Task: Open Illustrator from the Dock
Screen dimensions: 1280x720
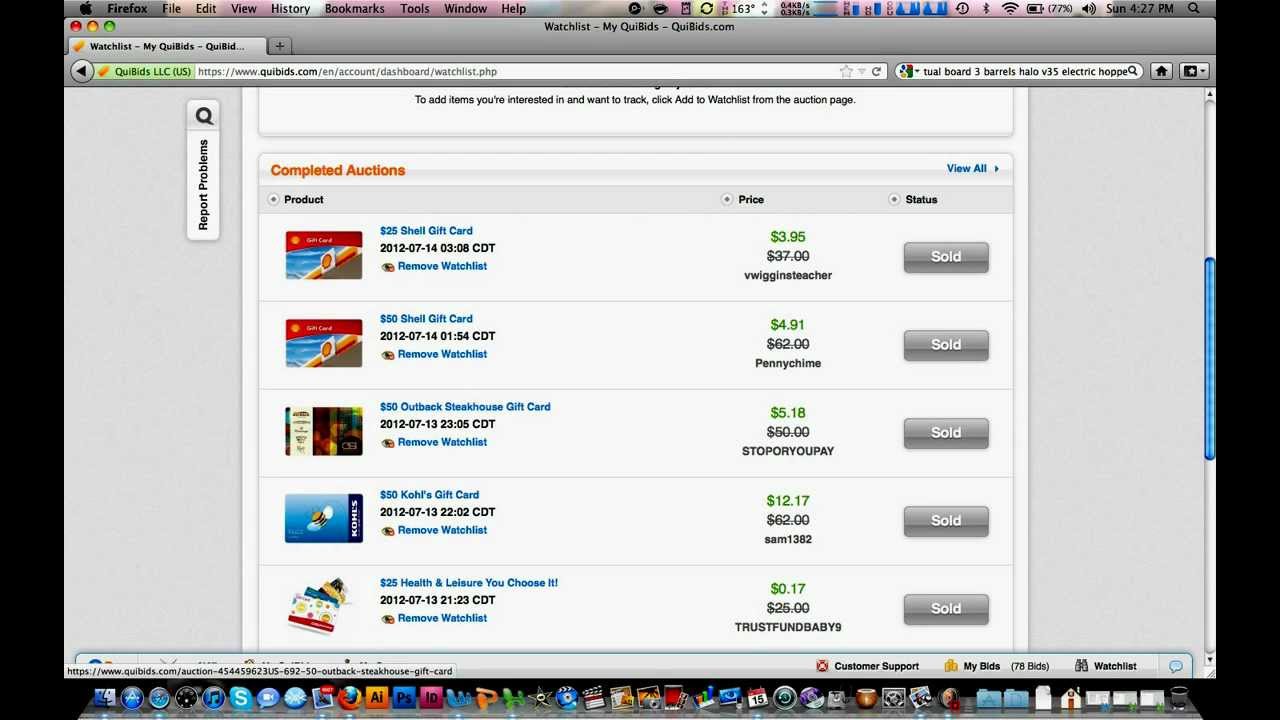Action: [x=377, y=698]
